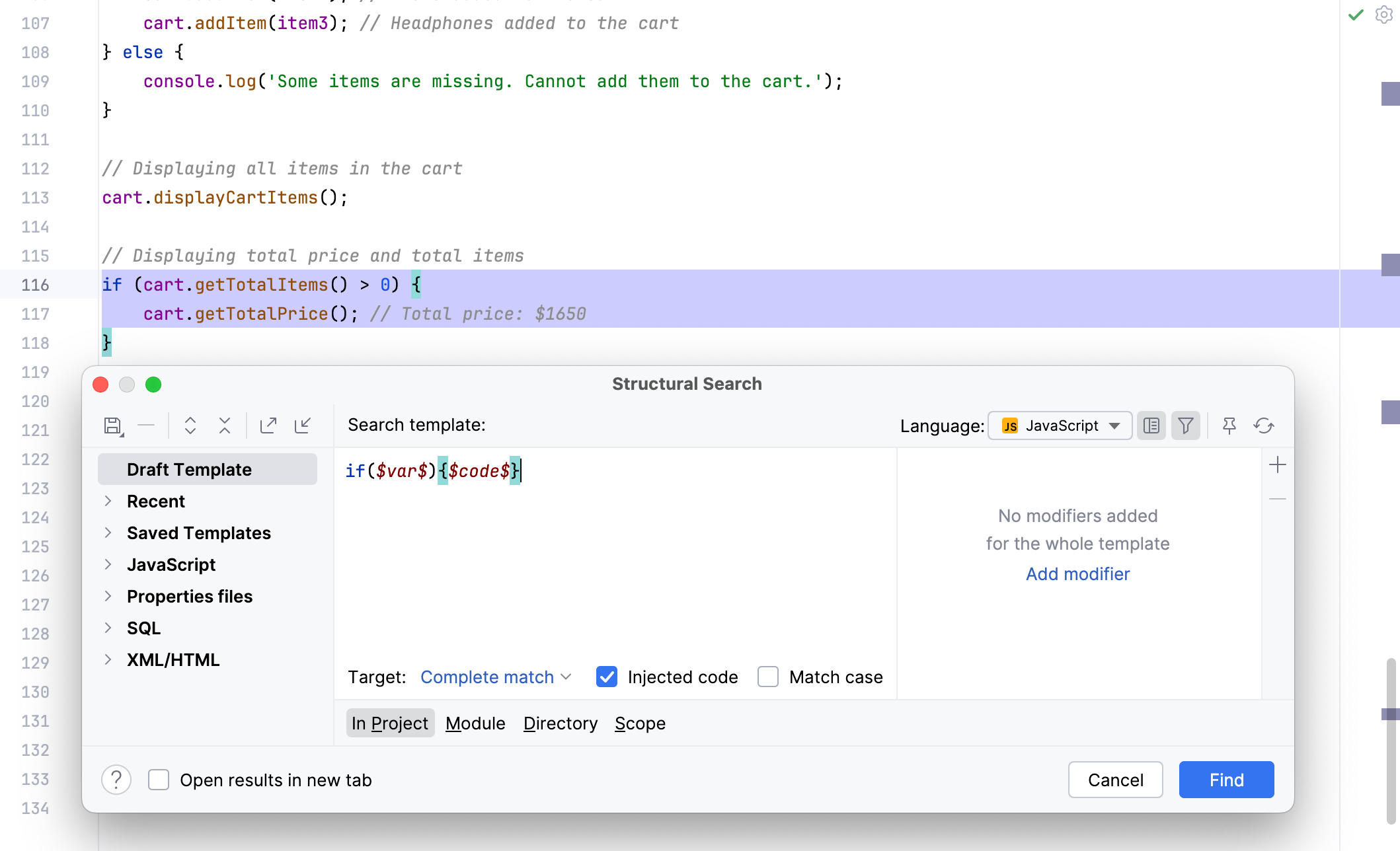Change Target from Complete match
This screenshot has width=1400, height=851.
coord(496,677)
